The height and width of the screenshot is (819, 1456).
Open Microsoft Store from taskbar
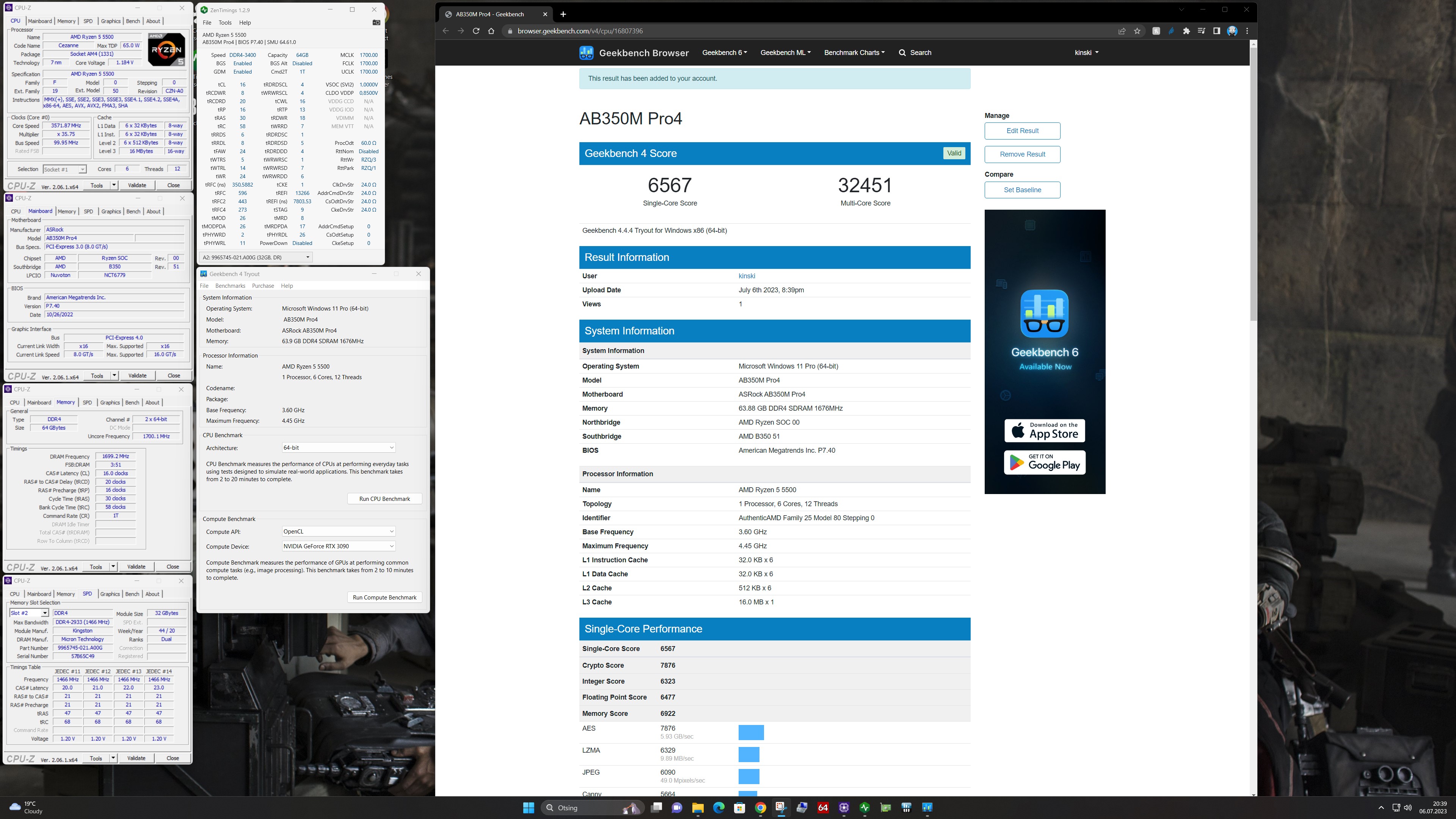coord(739,808)
